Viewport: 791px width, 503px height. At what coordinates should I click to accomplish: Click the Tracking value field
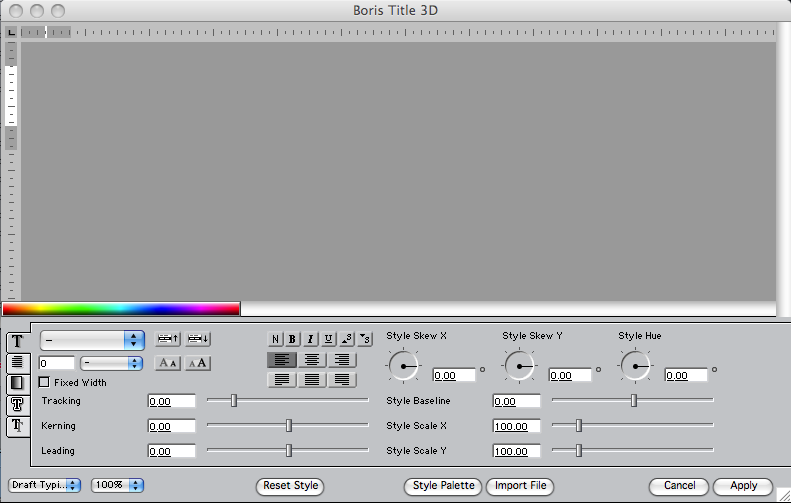coord(172,402)
